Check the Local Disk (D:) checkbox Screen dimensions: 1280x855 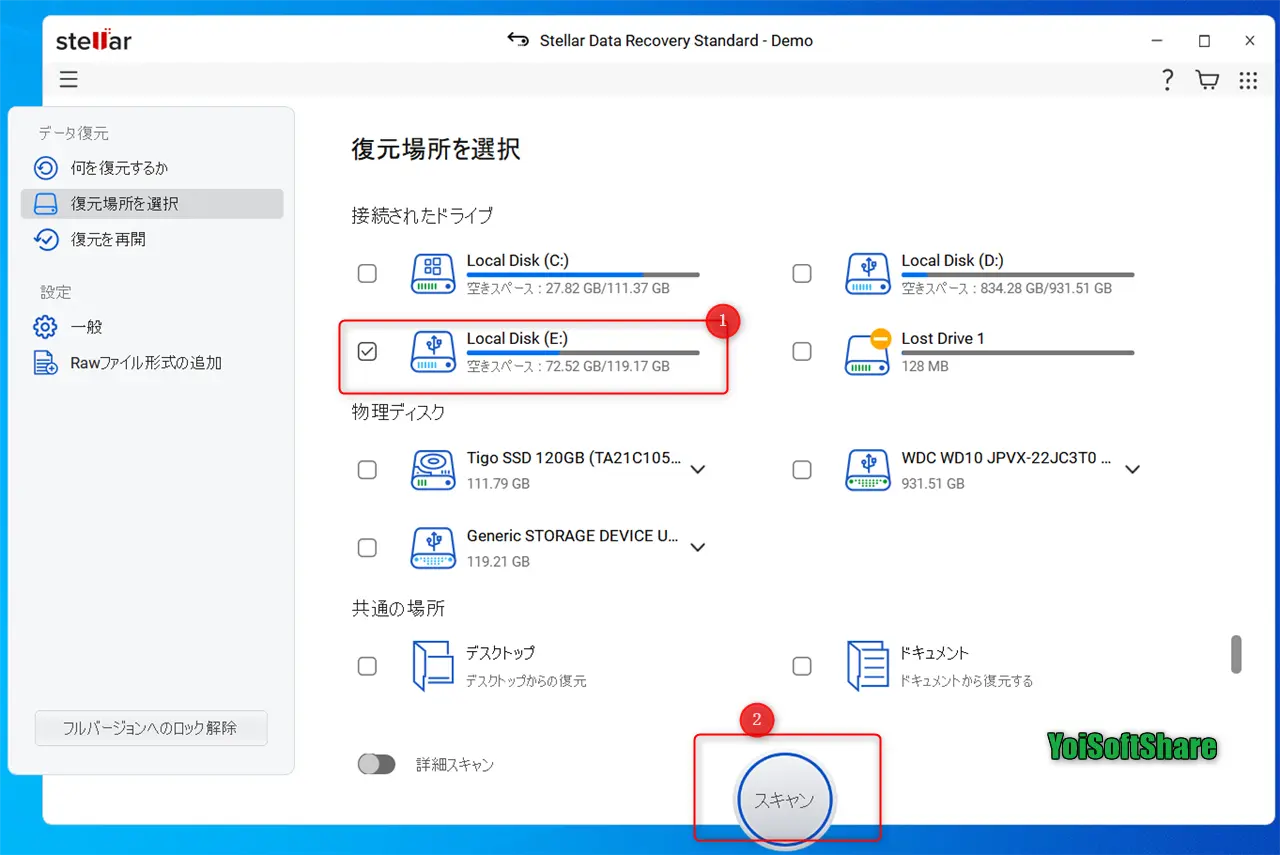(x=802, y=273)
